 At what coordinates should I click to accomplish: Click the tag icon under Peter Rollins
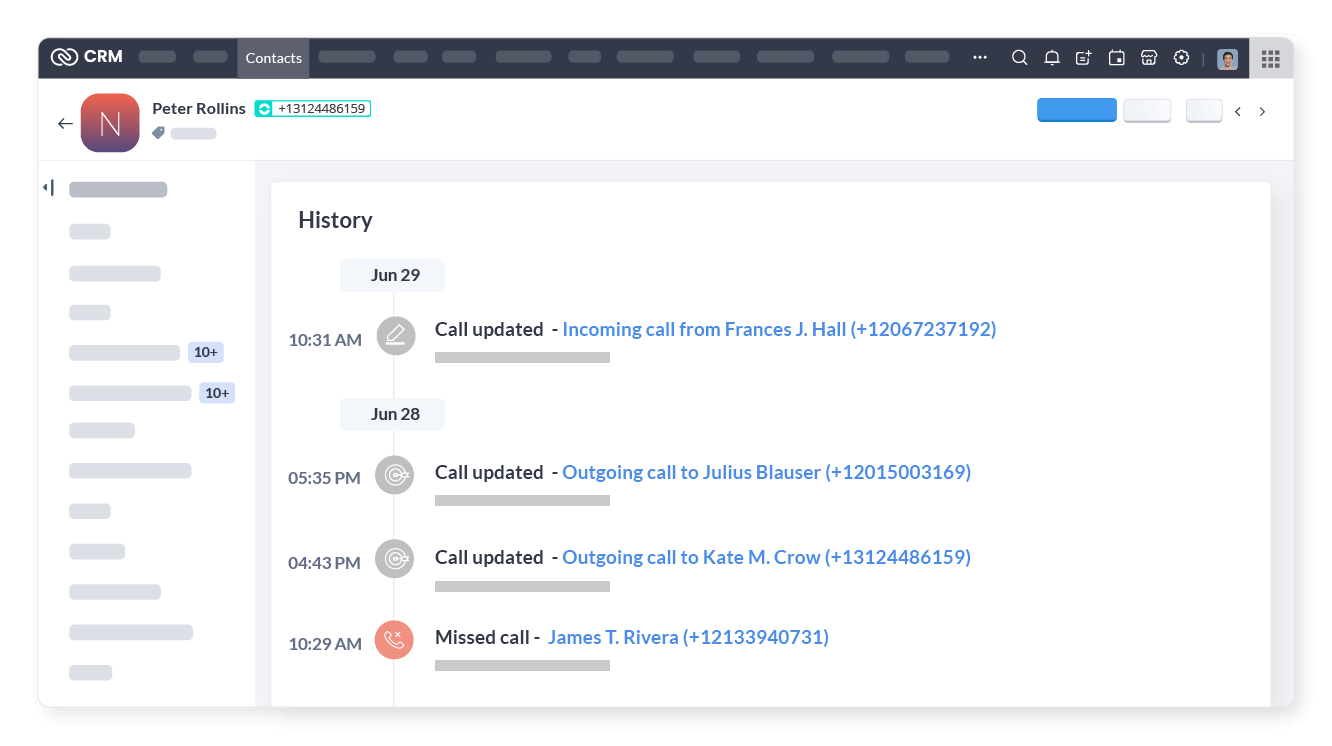pyautogui.click(x=158, y=133)
